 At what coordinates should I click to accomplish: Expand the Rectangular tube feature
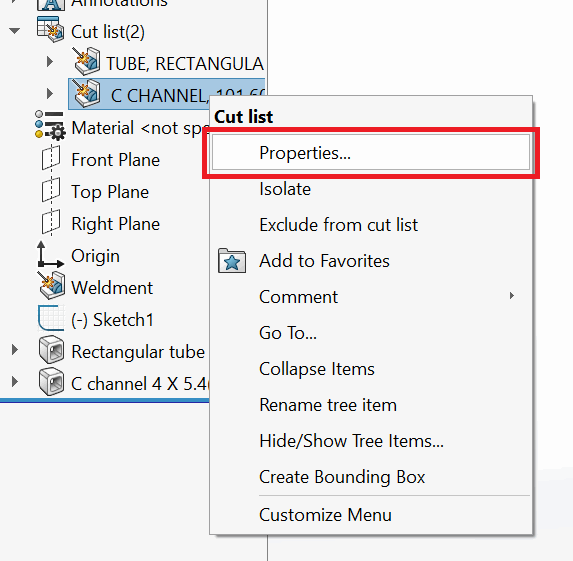click(15, 350)
